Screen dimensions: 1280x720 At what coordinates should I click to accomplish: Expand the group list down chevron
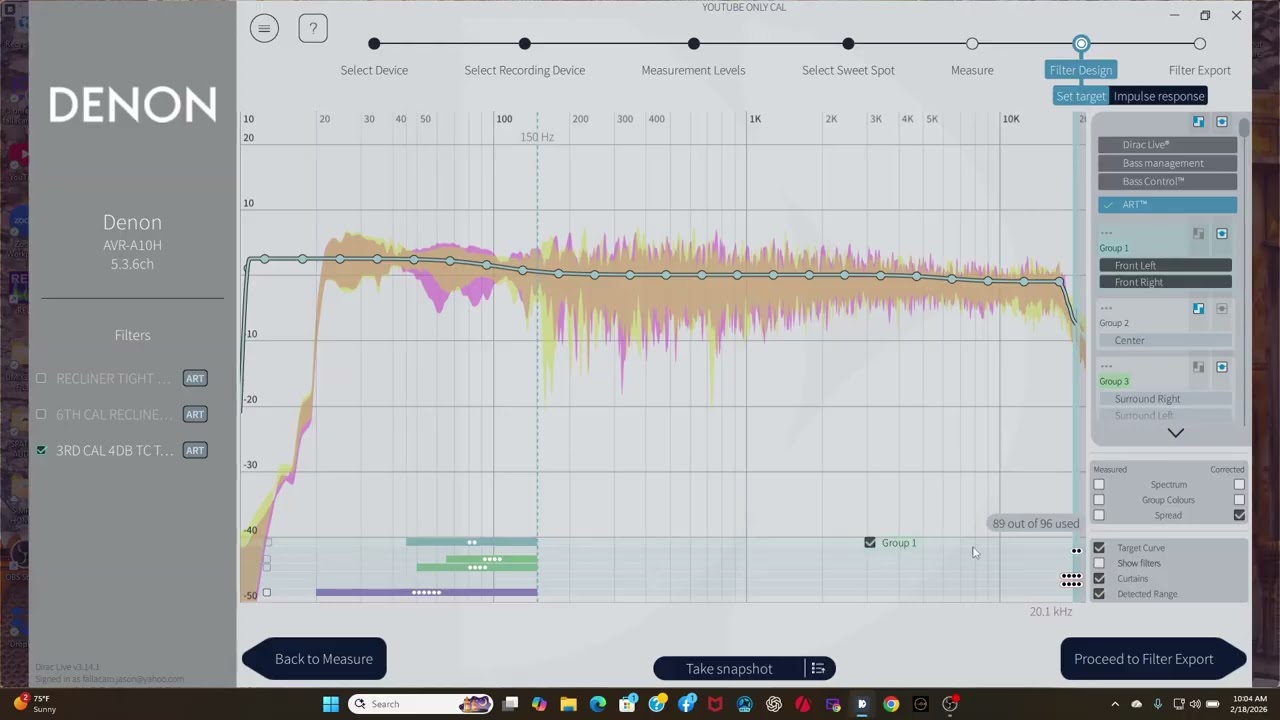pos(1176,433)
